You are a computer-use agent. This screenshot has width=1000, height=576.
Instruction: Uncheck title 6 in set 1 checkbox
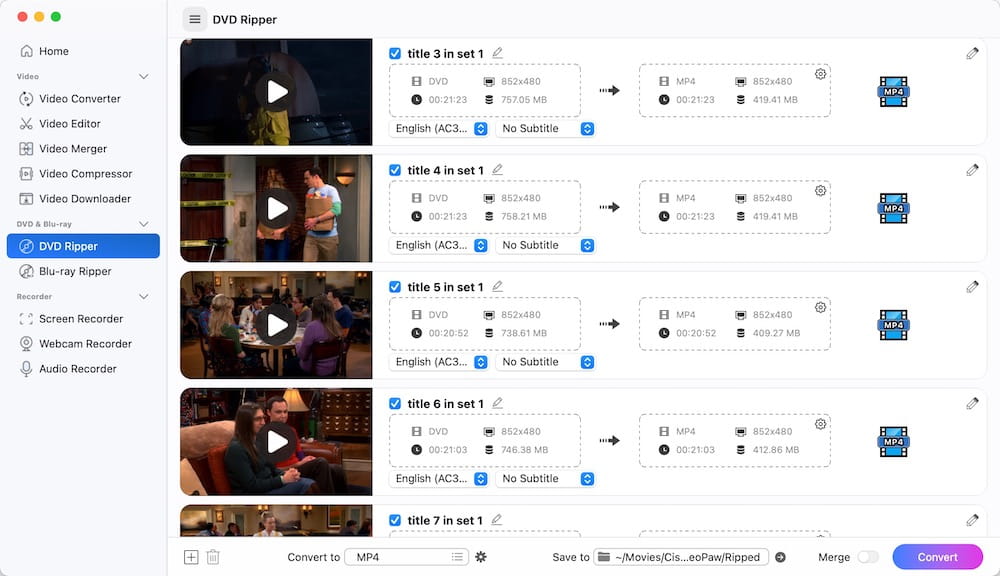pos(395,404)
